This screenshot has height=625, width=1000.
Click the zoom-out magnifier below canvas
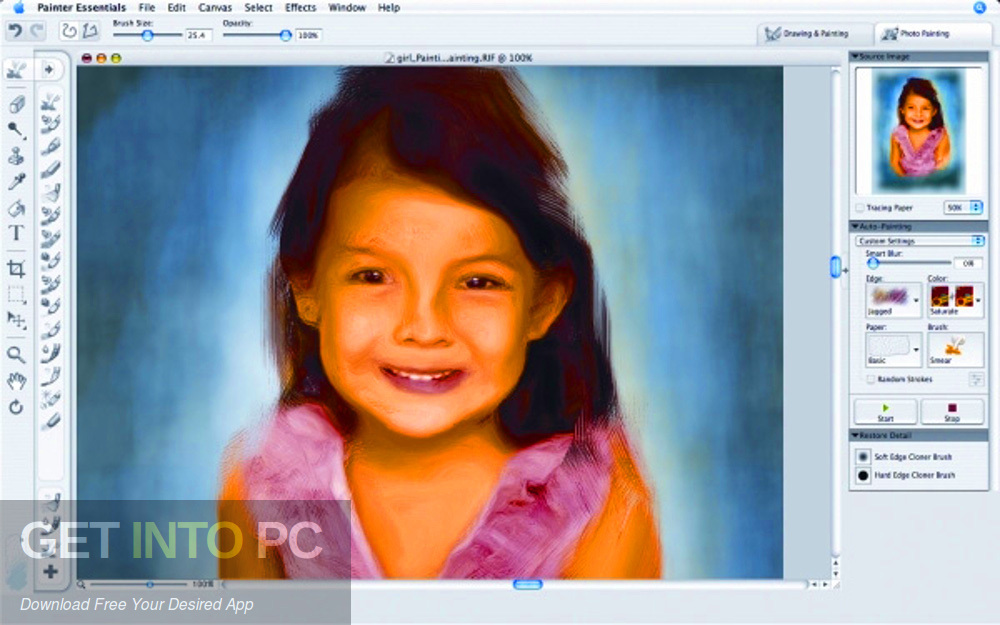tap(82, 584)
